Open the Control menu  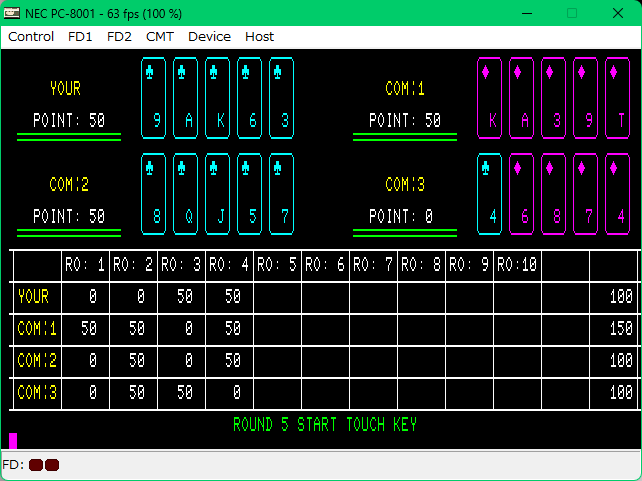click(x=31, y=36)
